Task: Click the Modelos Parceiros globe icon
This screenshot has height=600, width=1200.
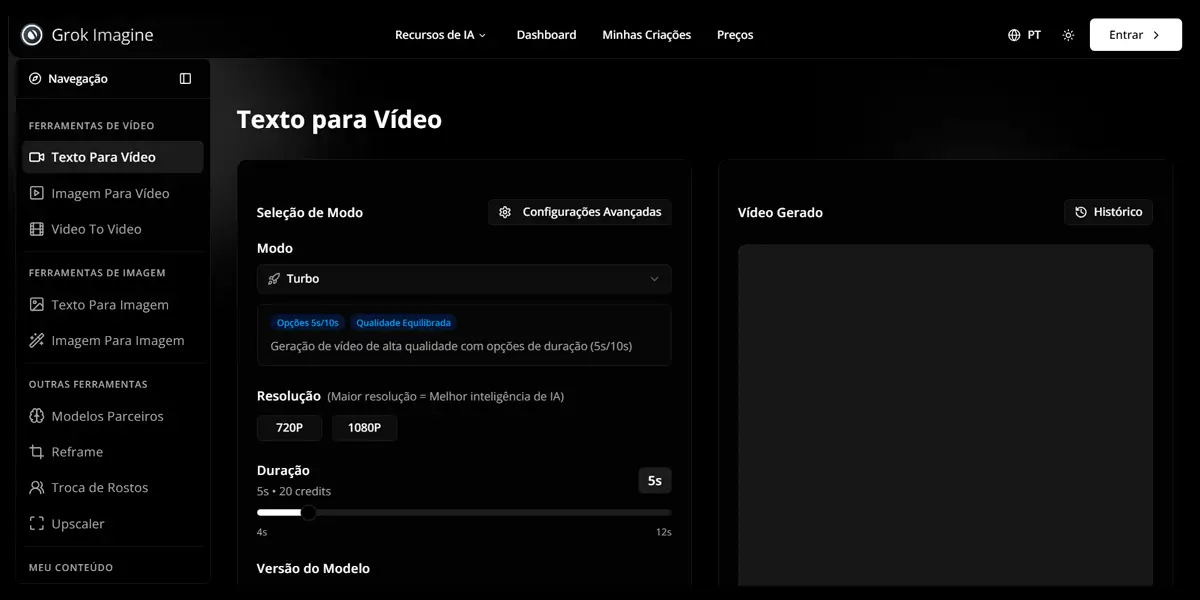Action: click(35, 416)
